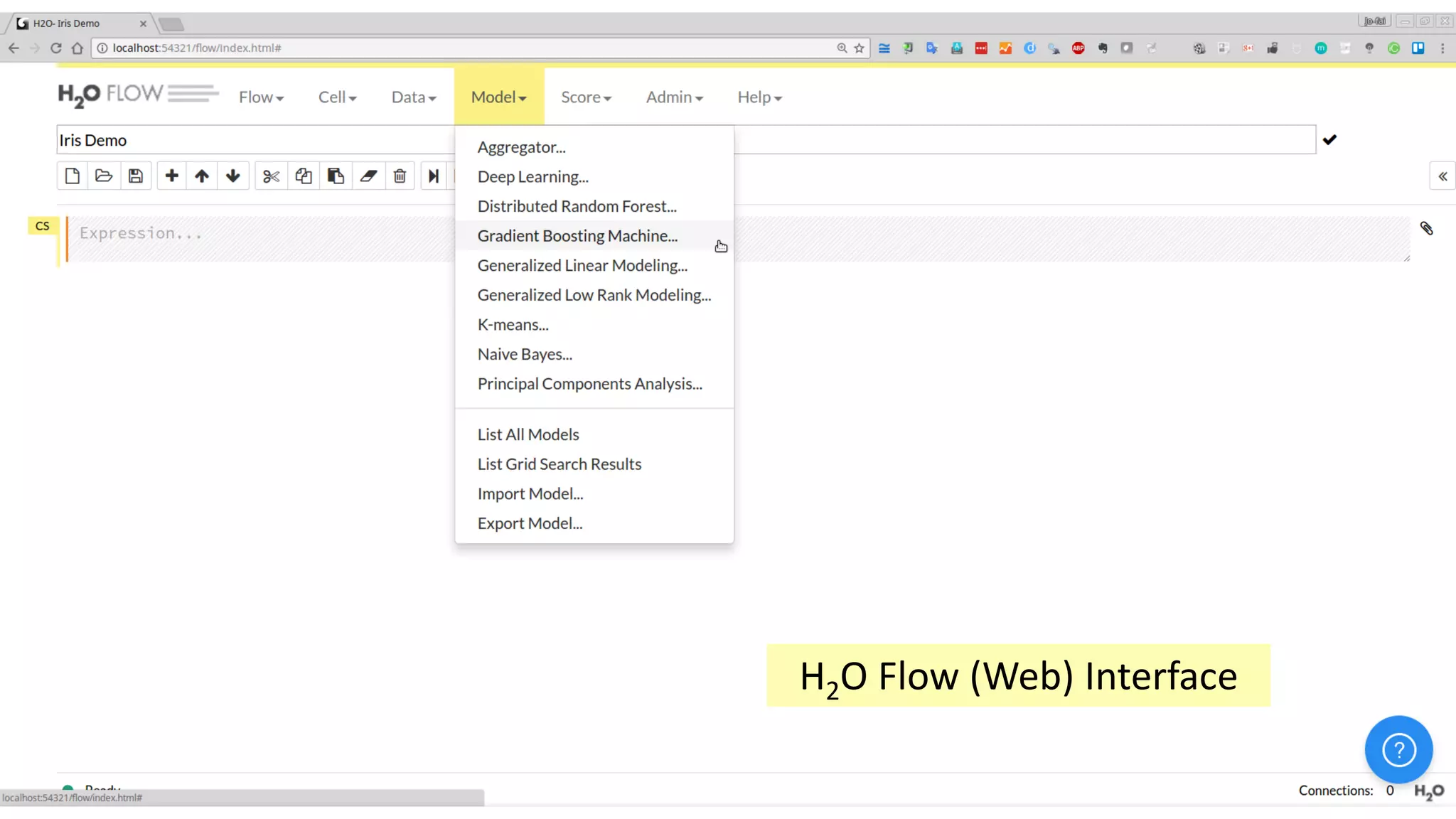Clear cell with eraser icon
Image resolution: width=1456 pixels, height=819 pixels.
pyautogui.click(x=368, y=176)
